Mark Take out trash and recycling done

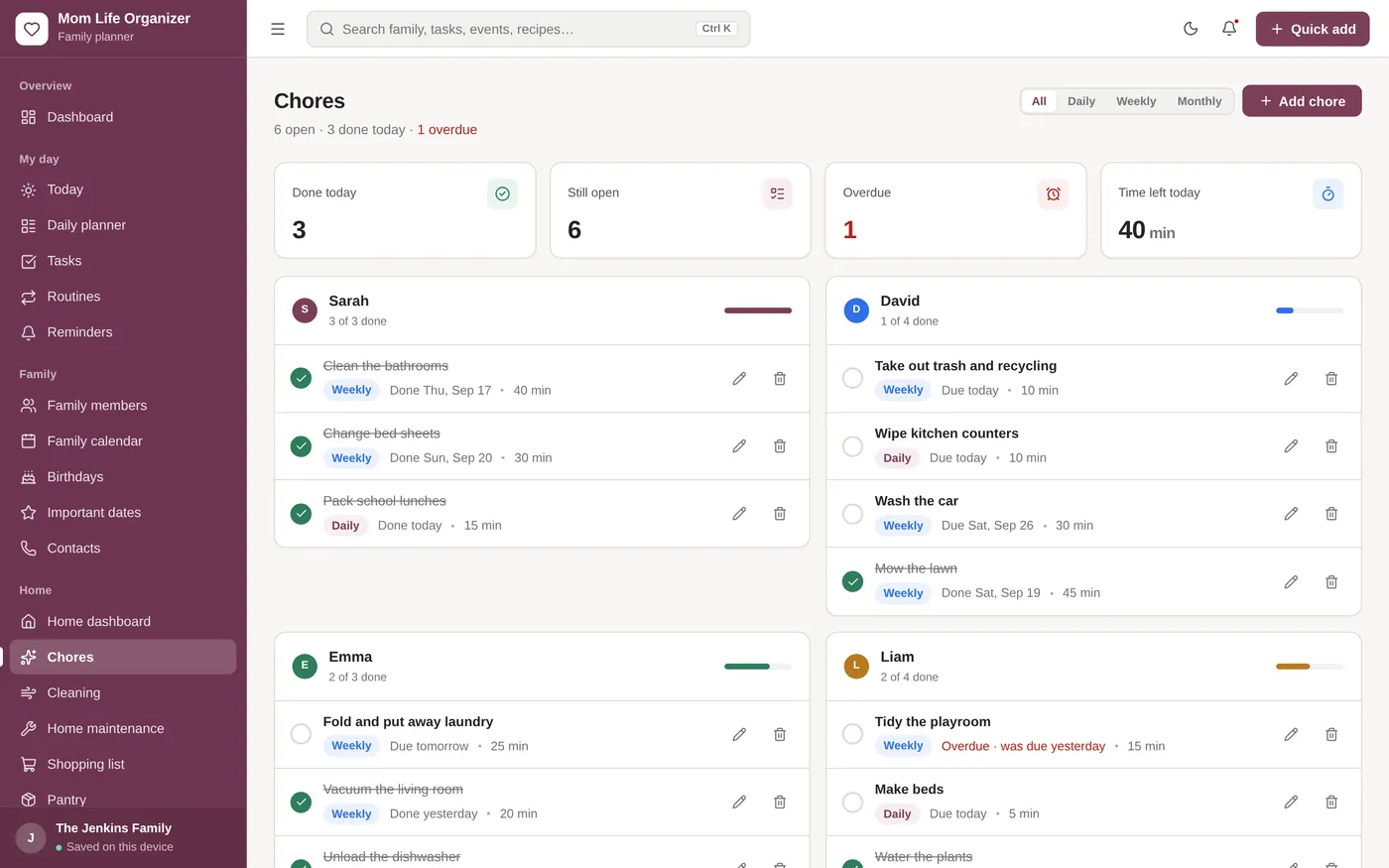point(852,378)
